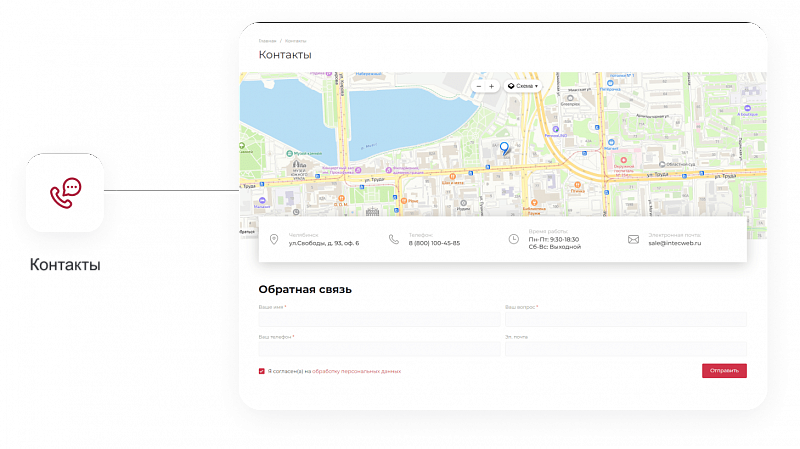This screenshot has height=449, width=800.
Task: Click the Контакты phone chat icon tile
Action: tap(65, 192)
